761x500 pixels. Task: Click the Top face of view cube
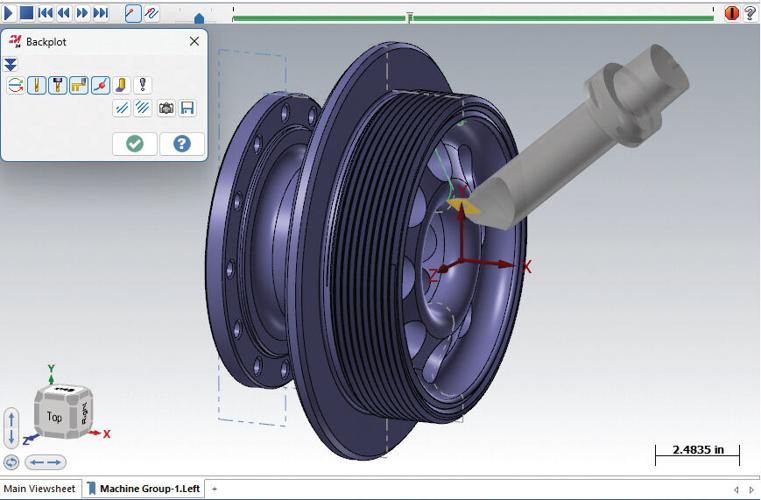pyautogui.click(x=54, y=417)
